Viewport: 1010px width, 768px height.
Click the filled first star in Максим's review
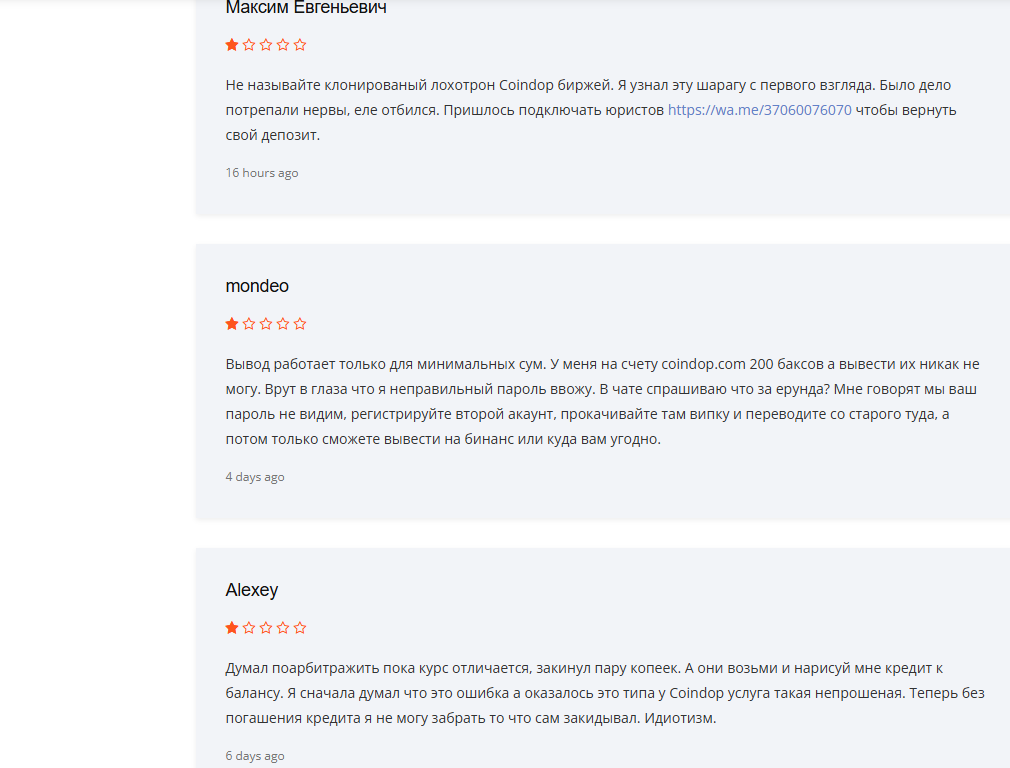232,44
